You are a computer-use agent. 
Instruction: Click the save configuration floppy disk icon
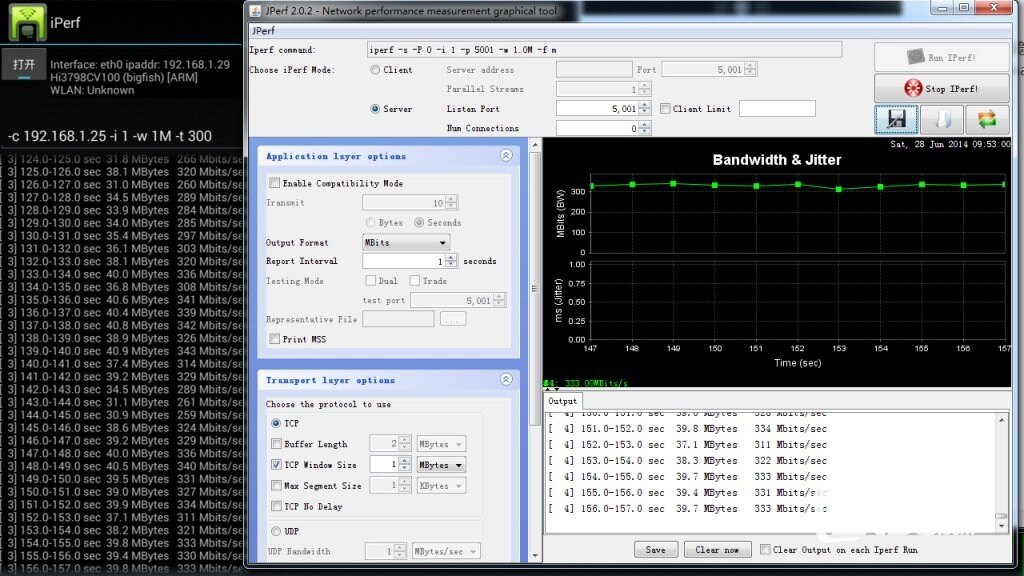pyautogui.click(x=896, y=120)
